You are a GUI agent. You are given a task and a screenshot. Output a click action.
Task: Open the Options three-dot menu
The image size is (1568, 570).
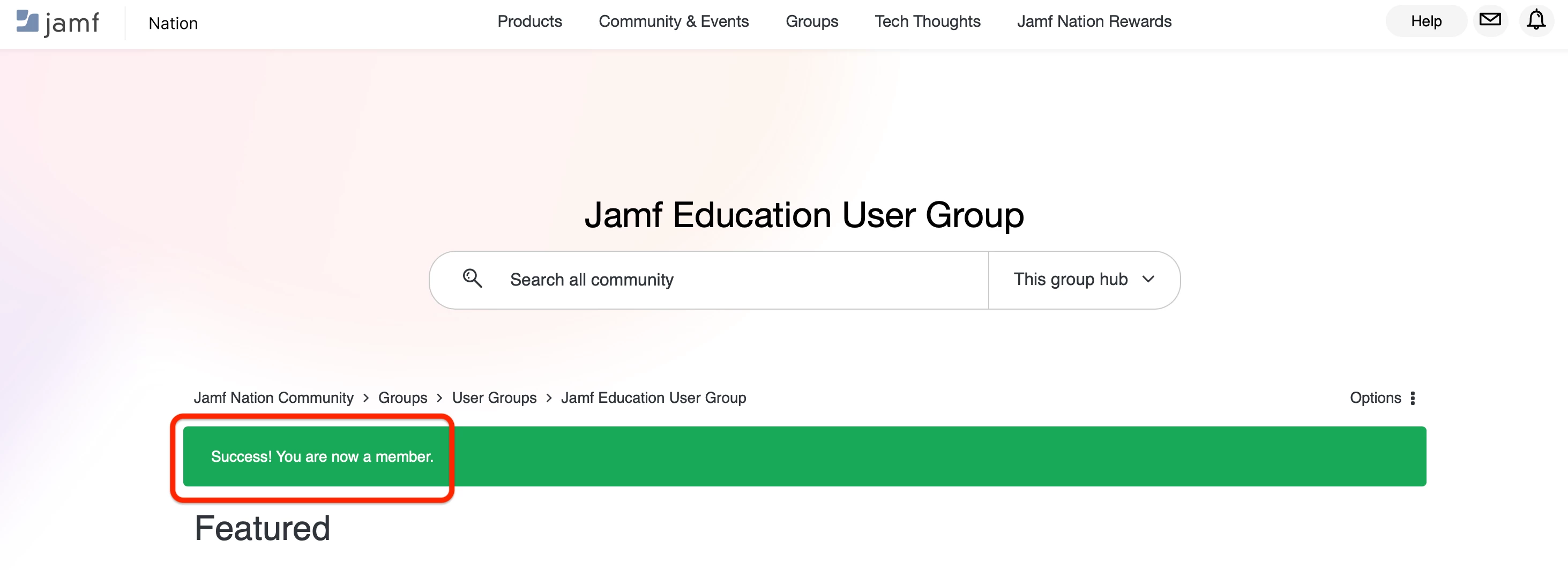1413,398
